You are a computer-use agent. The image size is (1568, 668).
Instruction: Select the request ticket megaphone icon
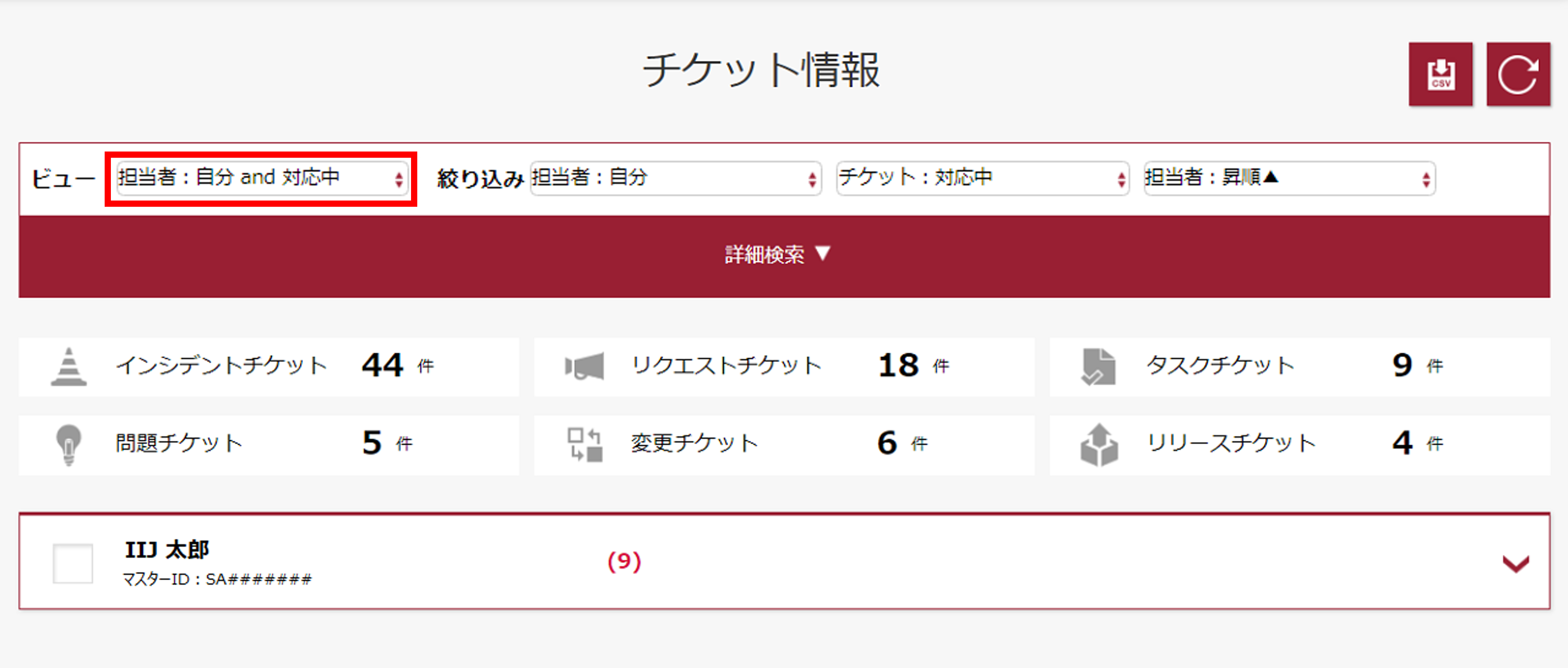pos(584,367)
